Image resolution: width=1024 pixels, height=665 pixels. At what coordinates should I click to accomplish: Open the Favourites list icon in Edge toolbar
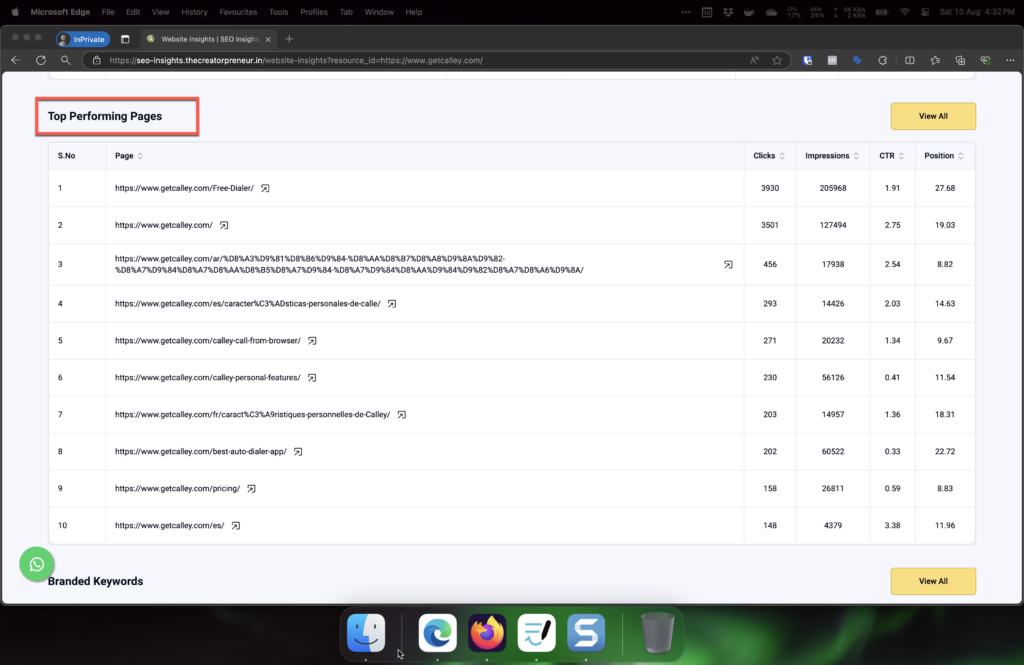tap(935, 60)
